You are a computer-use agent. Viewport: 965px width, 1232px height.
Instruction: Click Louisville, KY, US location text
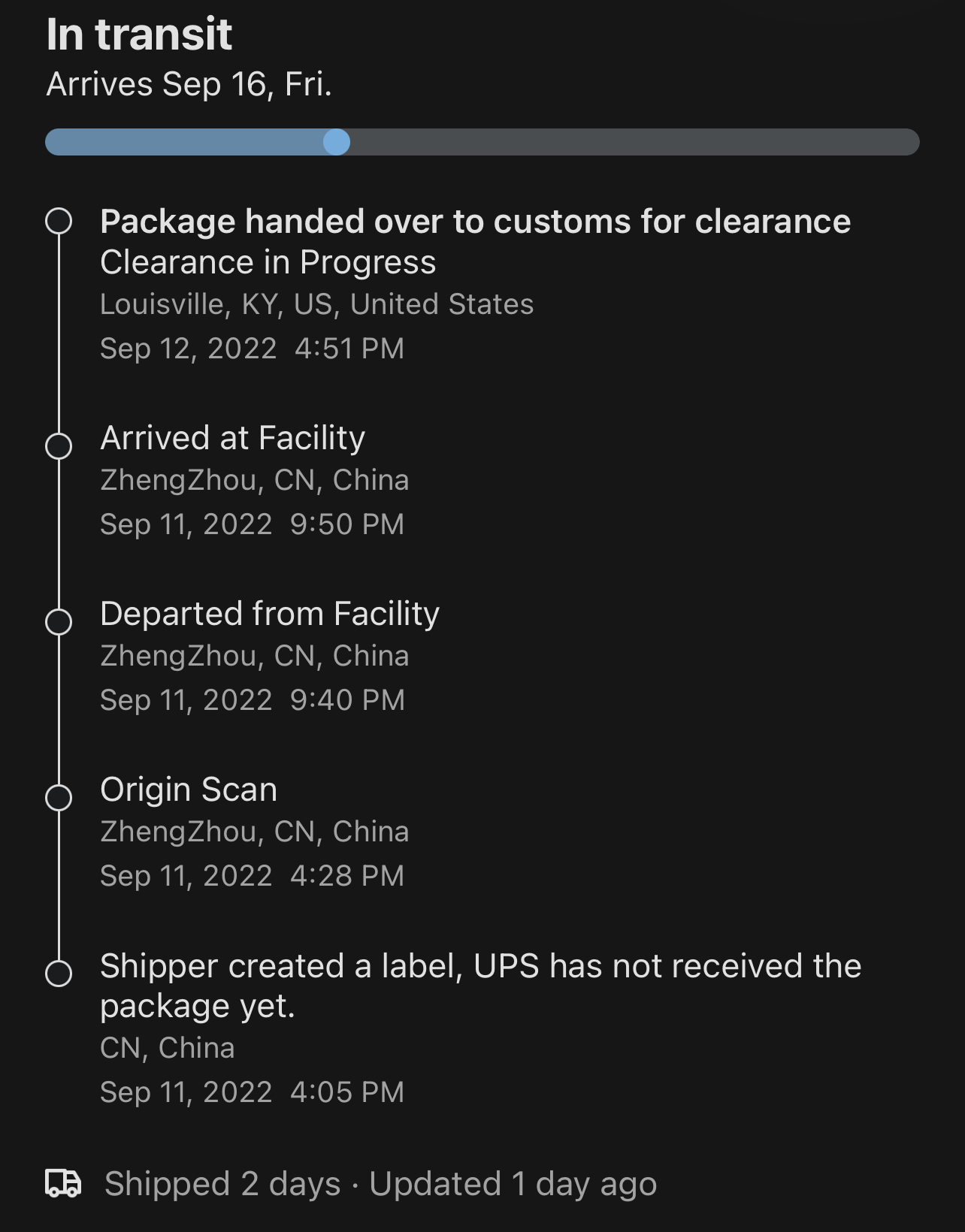pyautogui.click(x=316, y=304)
